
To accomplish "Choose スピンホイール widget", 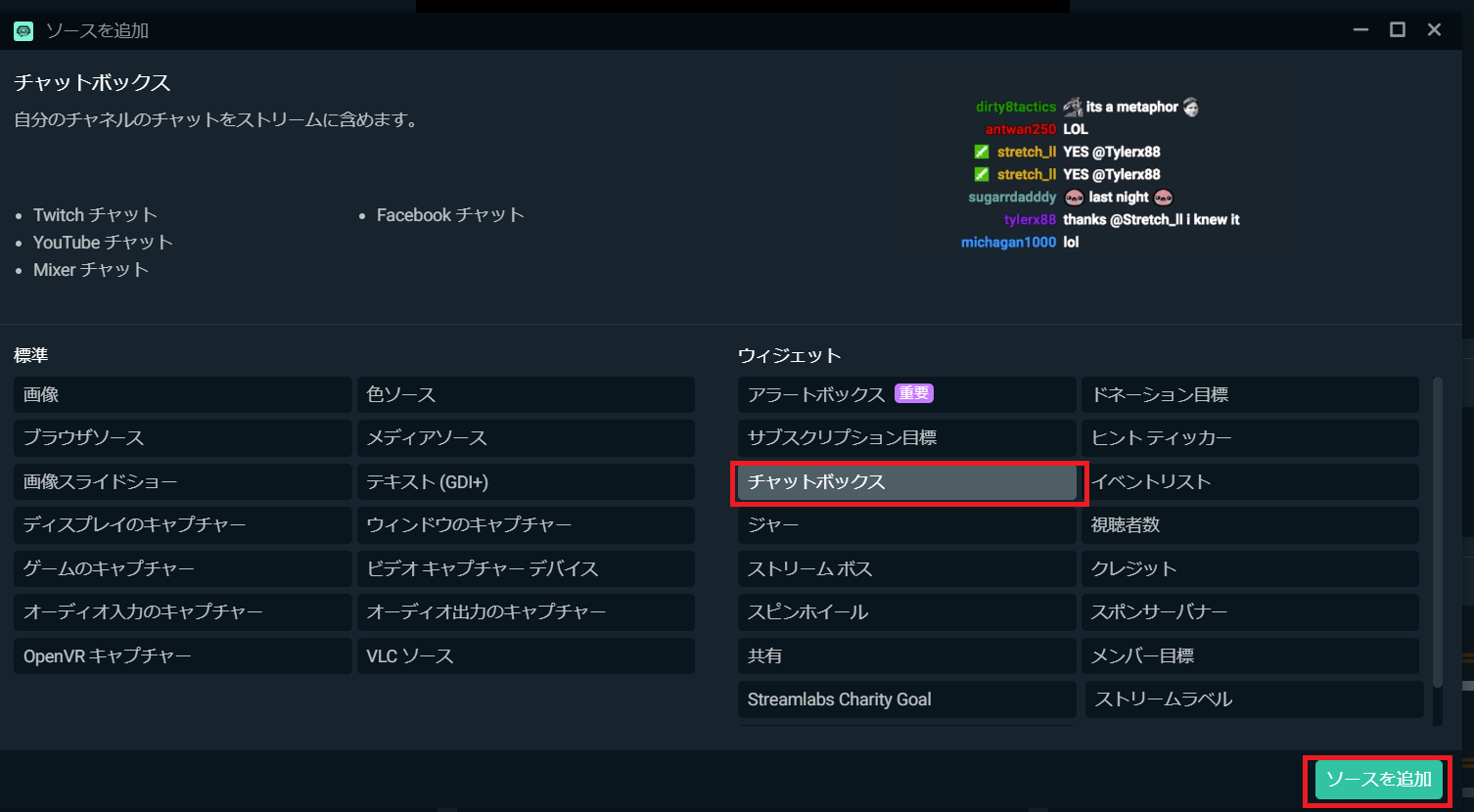I will pyautogui.click(x=906, y=612).
